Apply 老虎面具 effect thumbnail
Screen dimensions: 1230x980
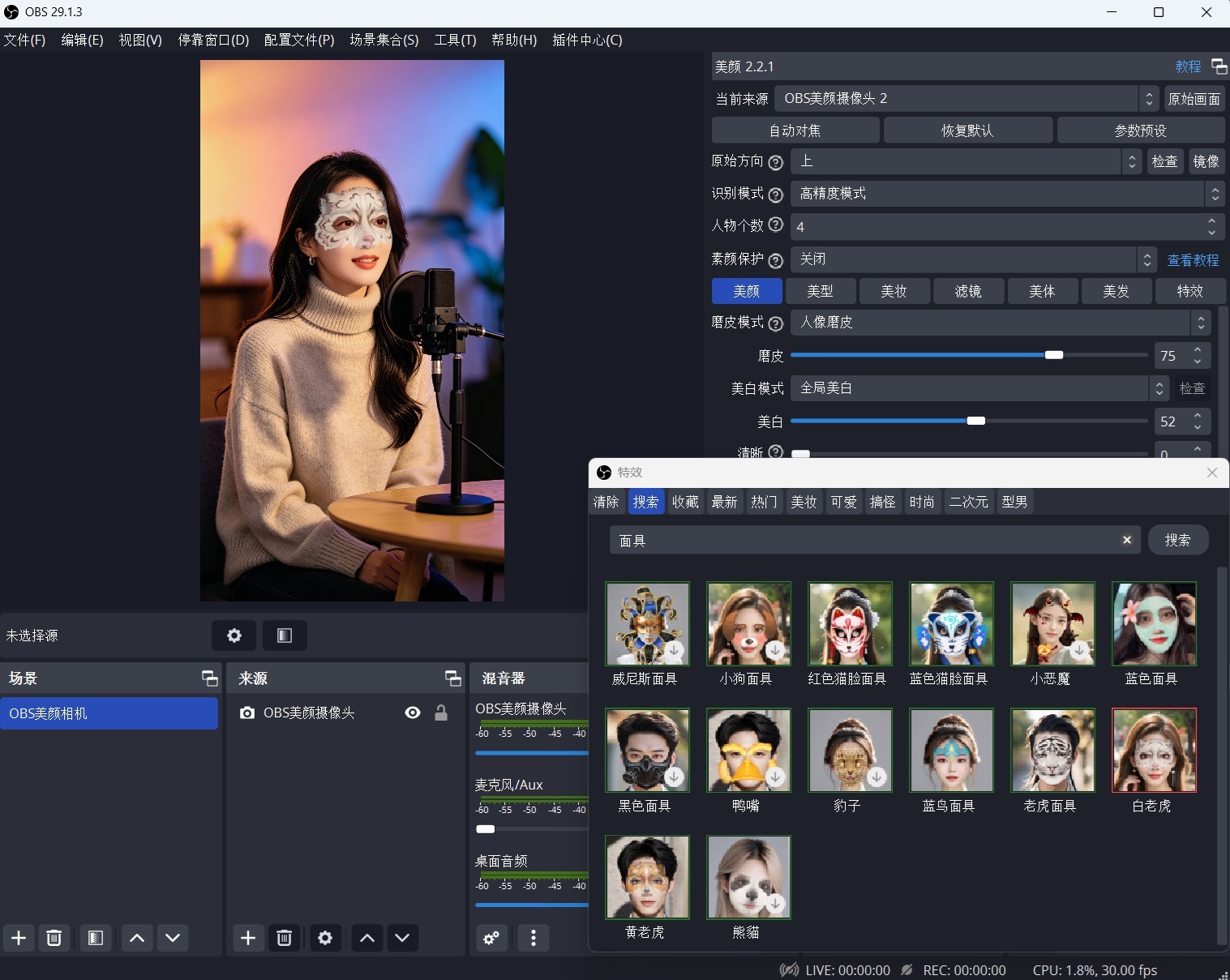[1052, 750]
